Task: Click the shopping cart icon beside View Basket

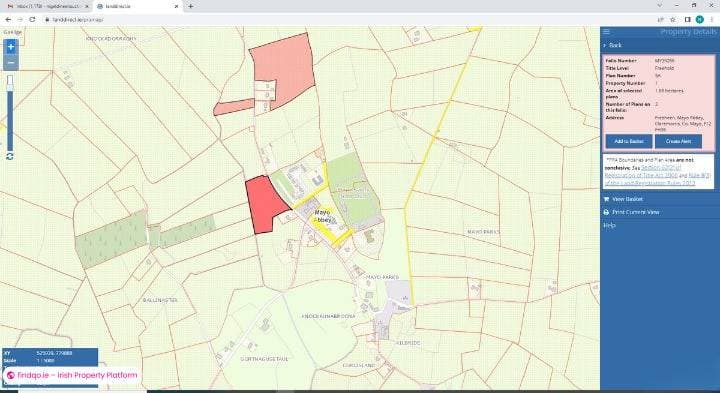Action: 606,199
